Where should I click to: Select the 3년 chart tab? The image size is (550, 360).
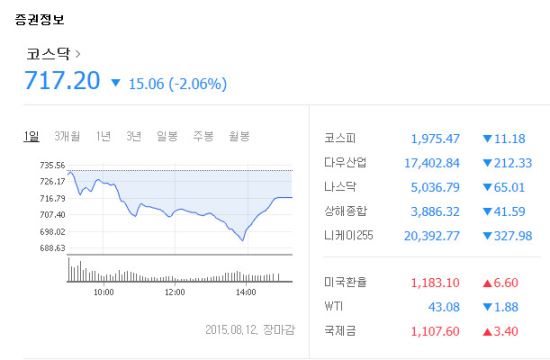coord(134,136)
